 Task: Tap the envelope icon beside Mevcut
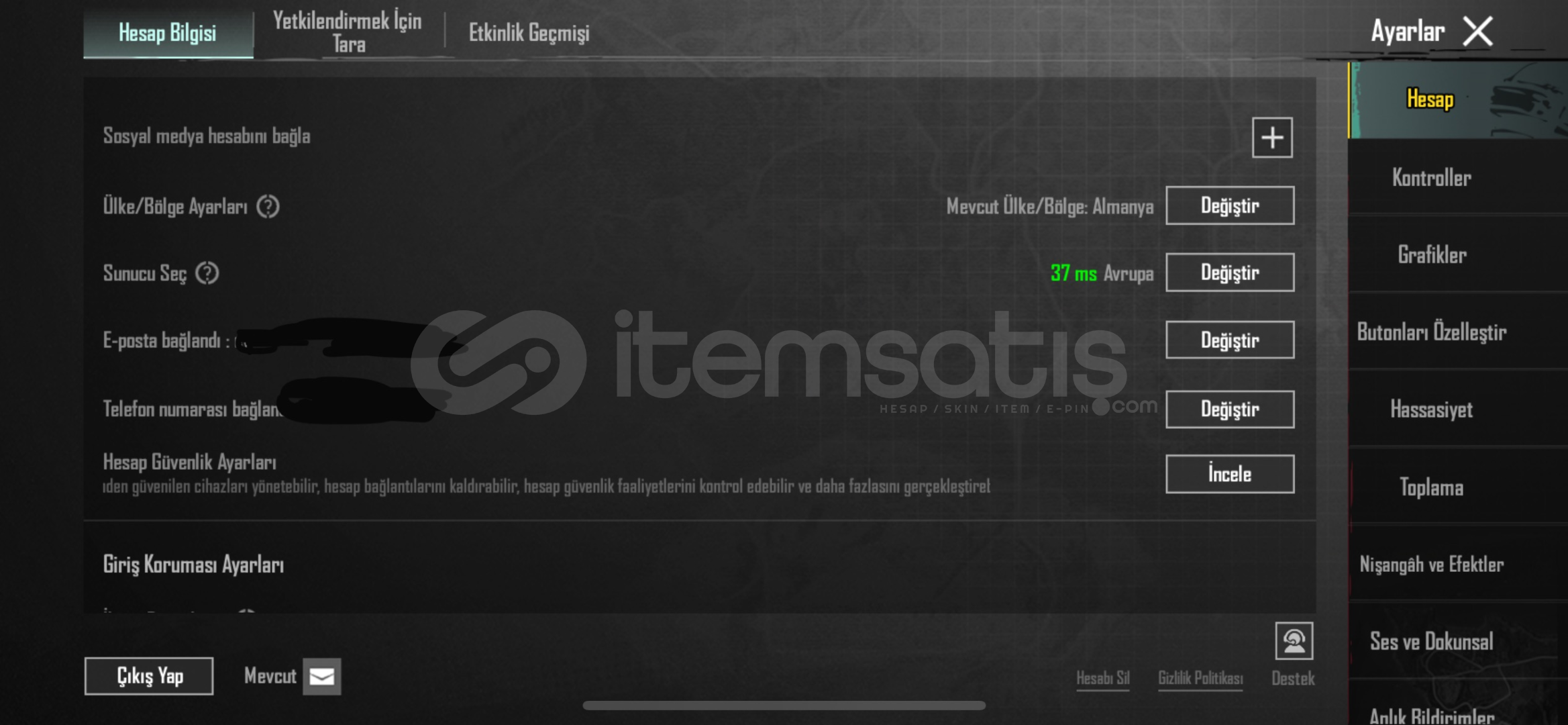(321, 676)
